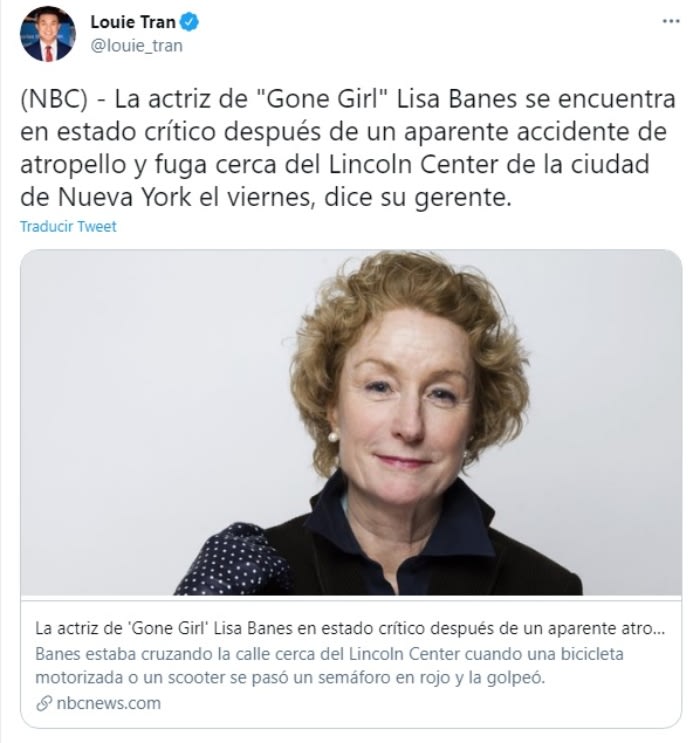Click the tweet text about Lisa Banes

347,148
